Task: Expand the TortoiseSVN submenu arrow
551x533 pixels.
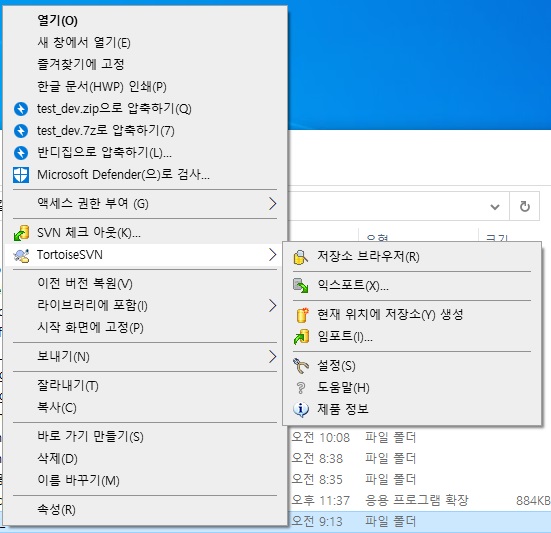Action: pos(273,255)
